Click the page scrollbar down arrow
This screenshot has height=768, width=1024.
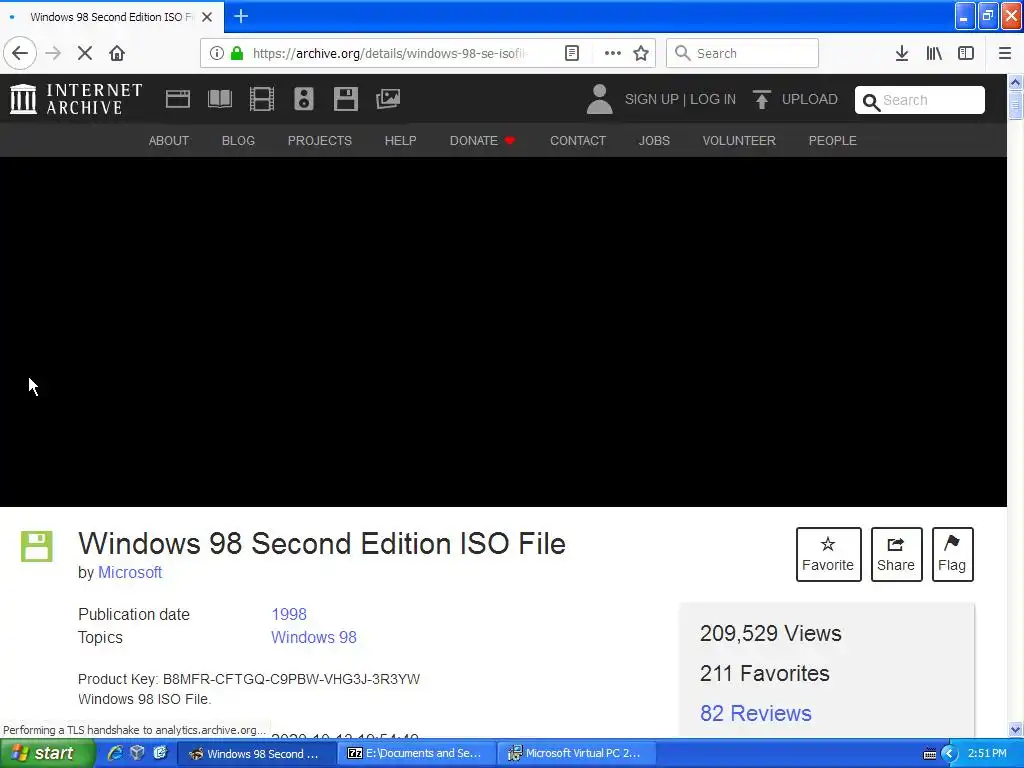click(1015, 729)
